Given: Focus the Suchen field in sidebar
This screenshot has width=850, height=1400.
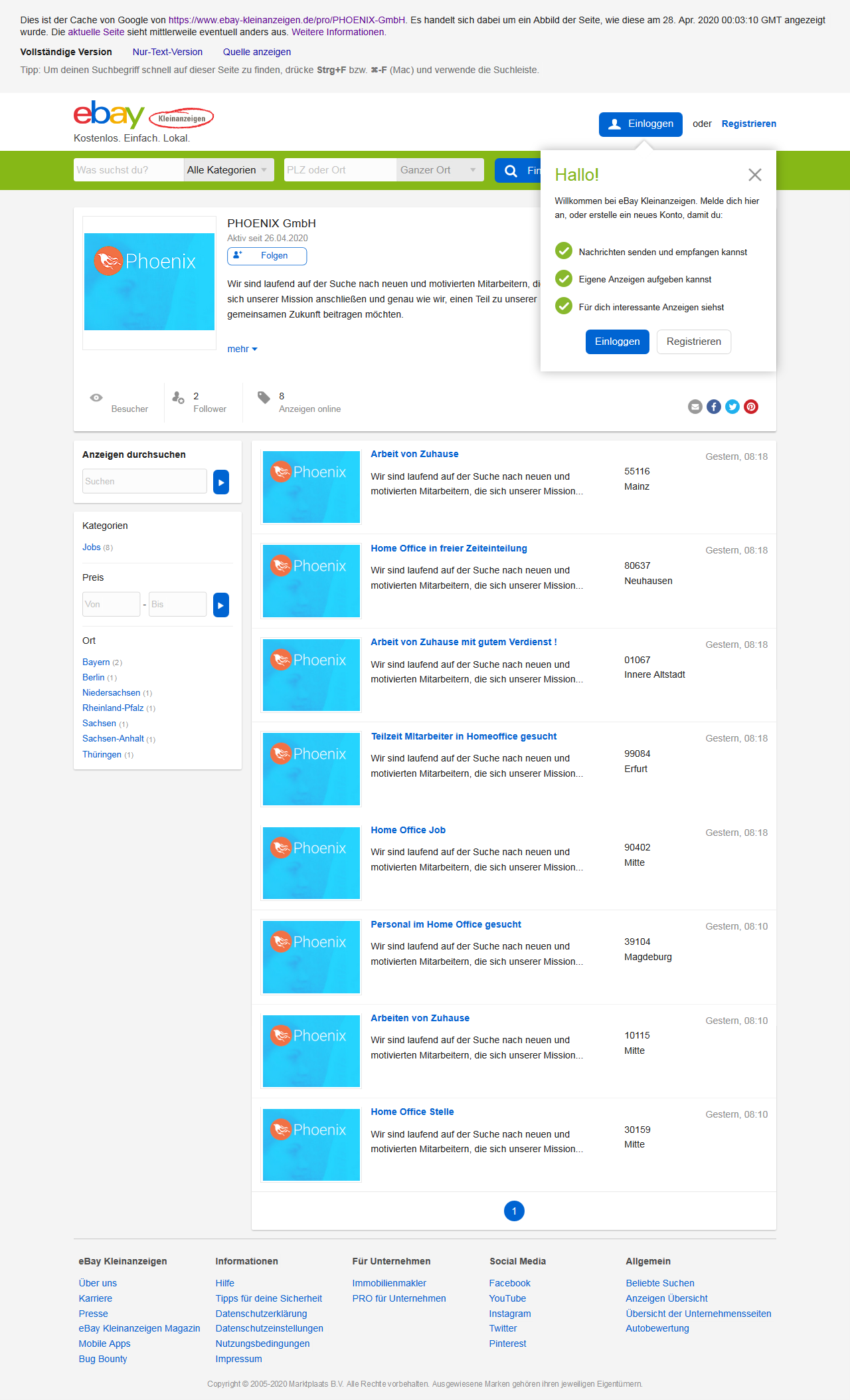Looking at the screenshot, I should (145, 481).
